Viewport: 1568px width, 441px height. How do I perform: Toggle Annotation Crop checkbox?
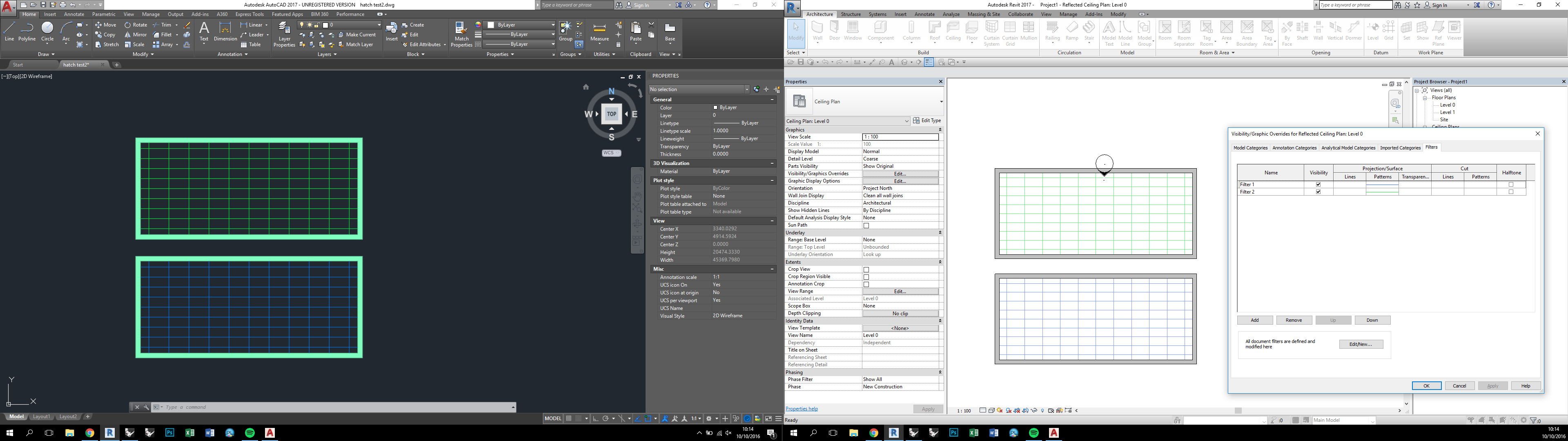pyautogui.click(x=866, y=284)
